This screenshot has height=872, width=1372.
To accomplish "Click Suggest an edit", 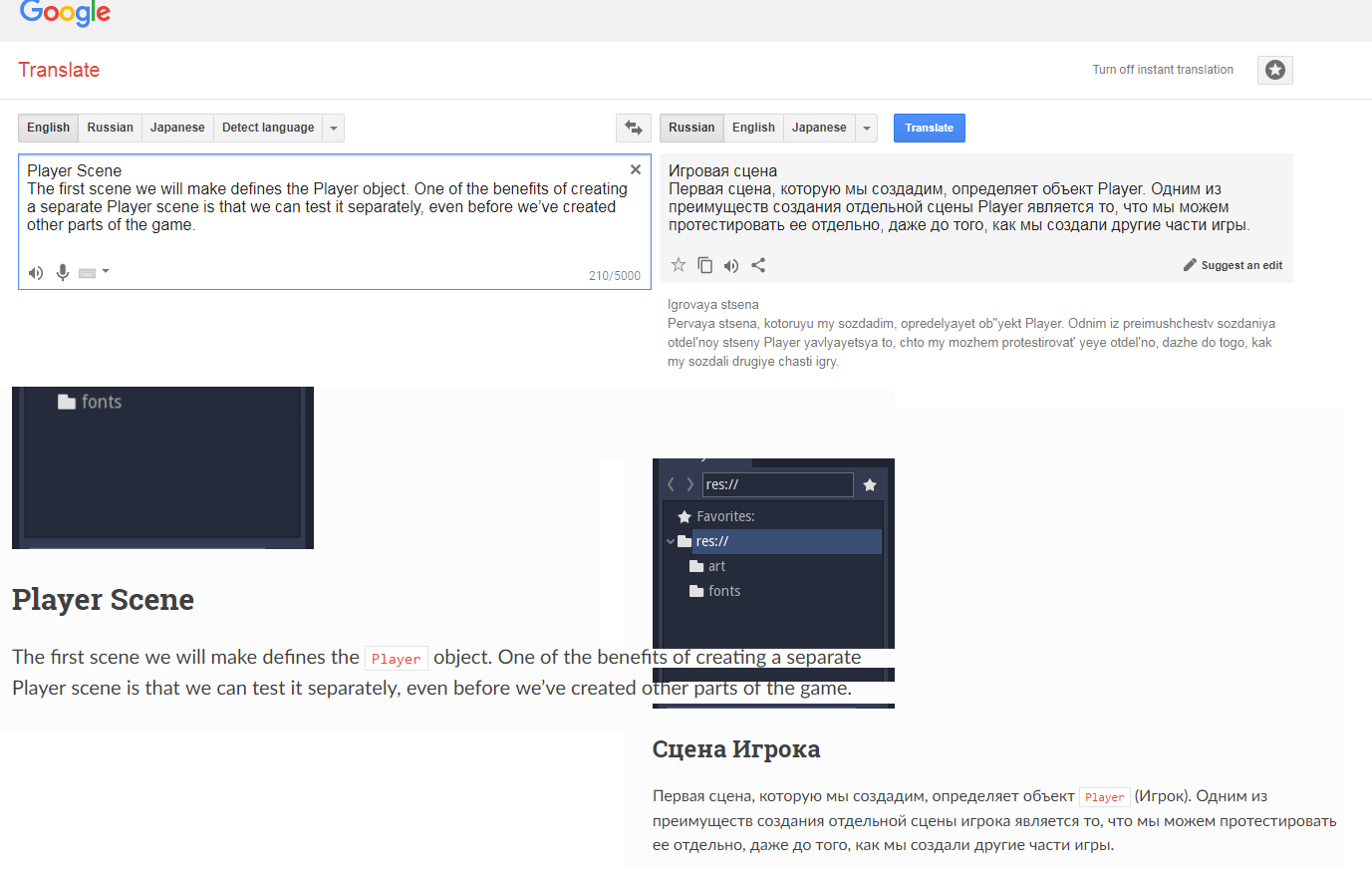I will [x=1233, y=265].
